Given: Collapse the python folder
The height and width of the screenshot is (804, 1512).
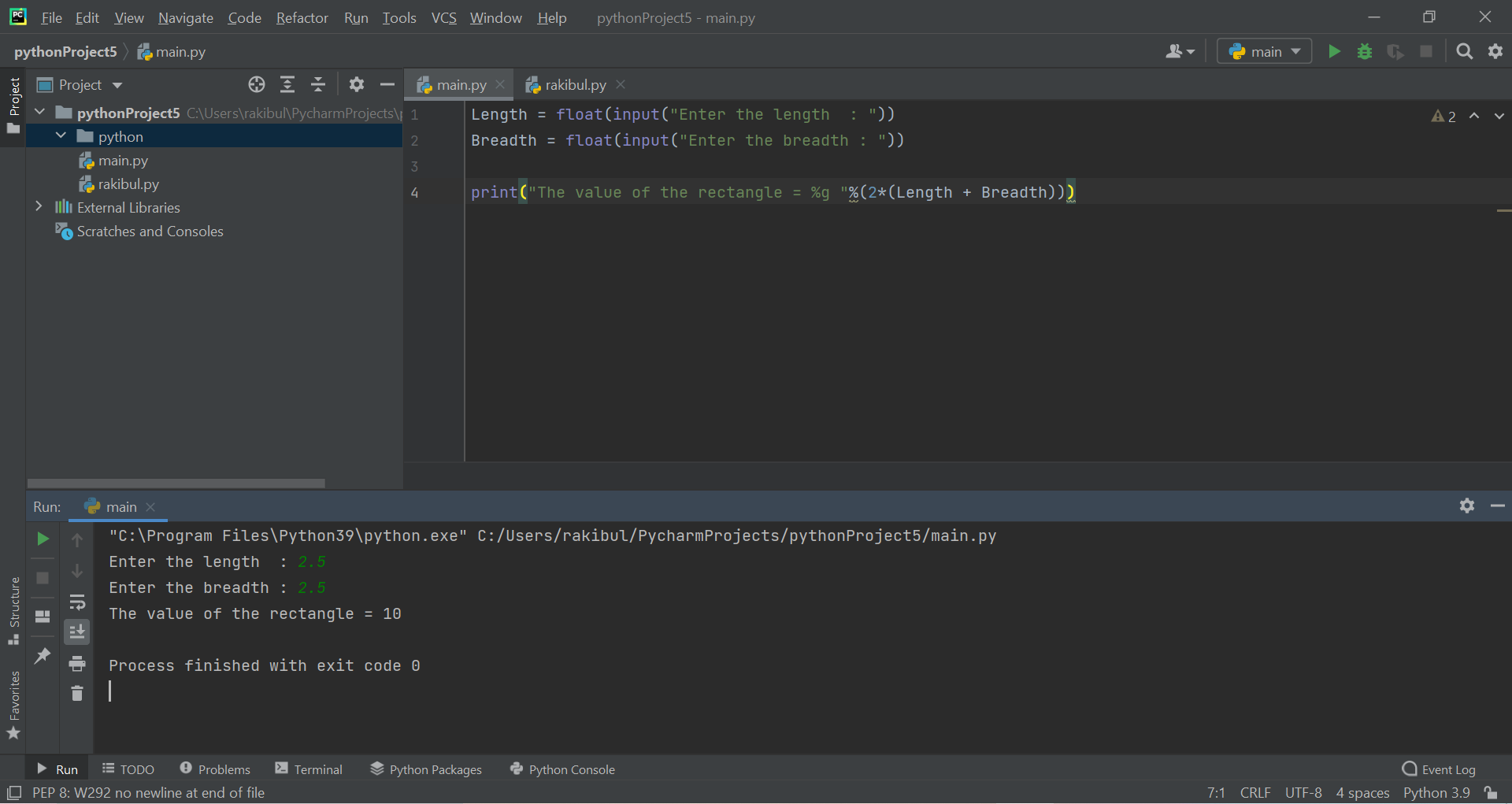Looking at the screenshot, I should pos(61,136).
